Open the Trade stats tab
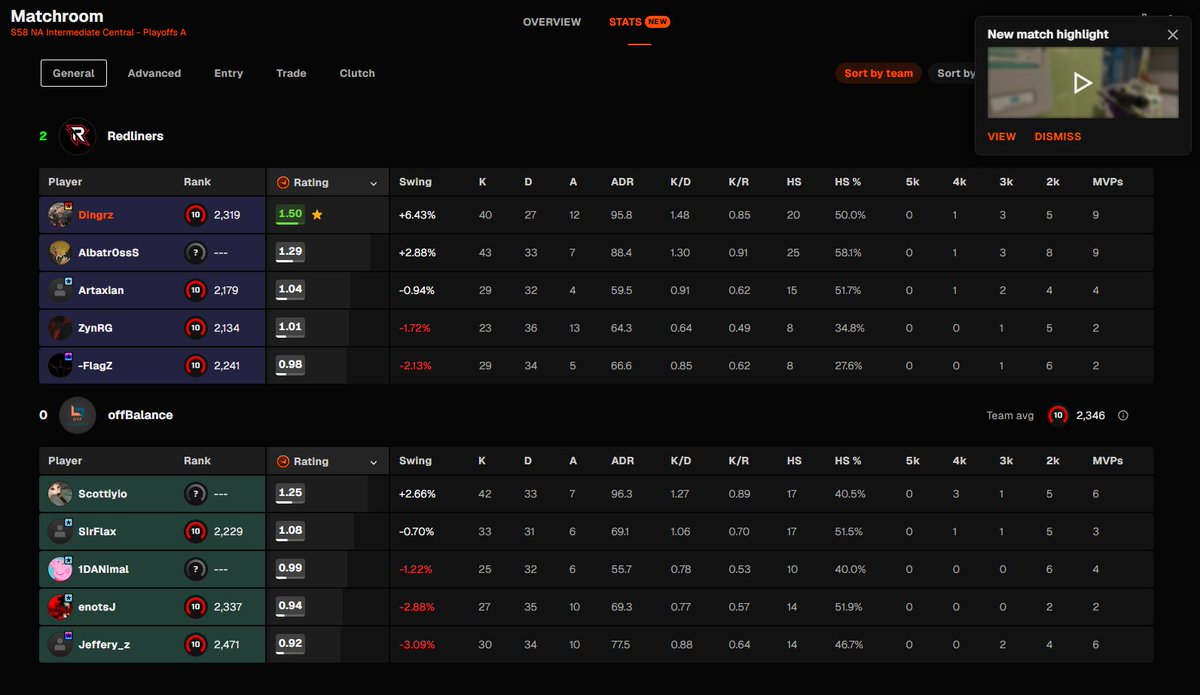The height and width of the screenshot is (695, 1200). click(291, 73)
